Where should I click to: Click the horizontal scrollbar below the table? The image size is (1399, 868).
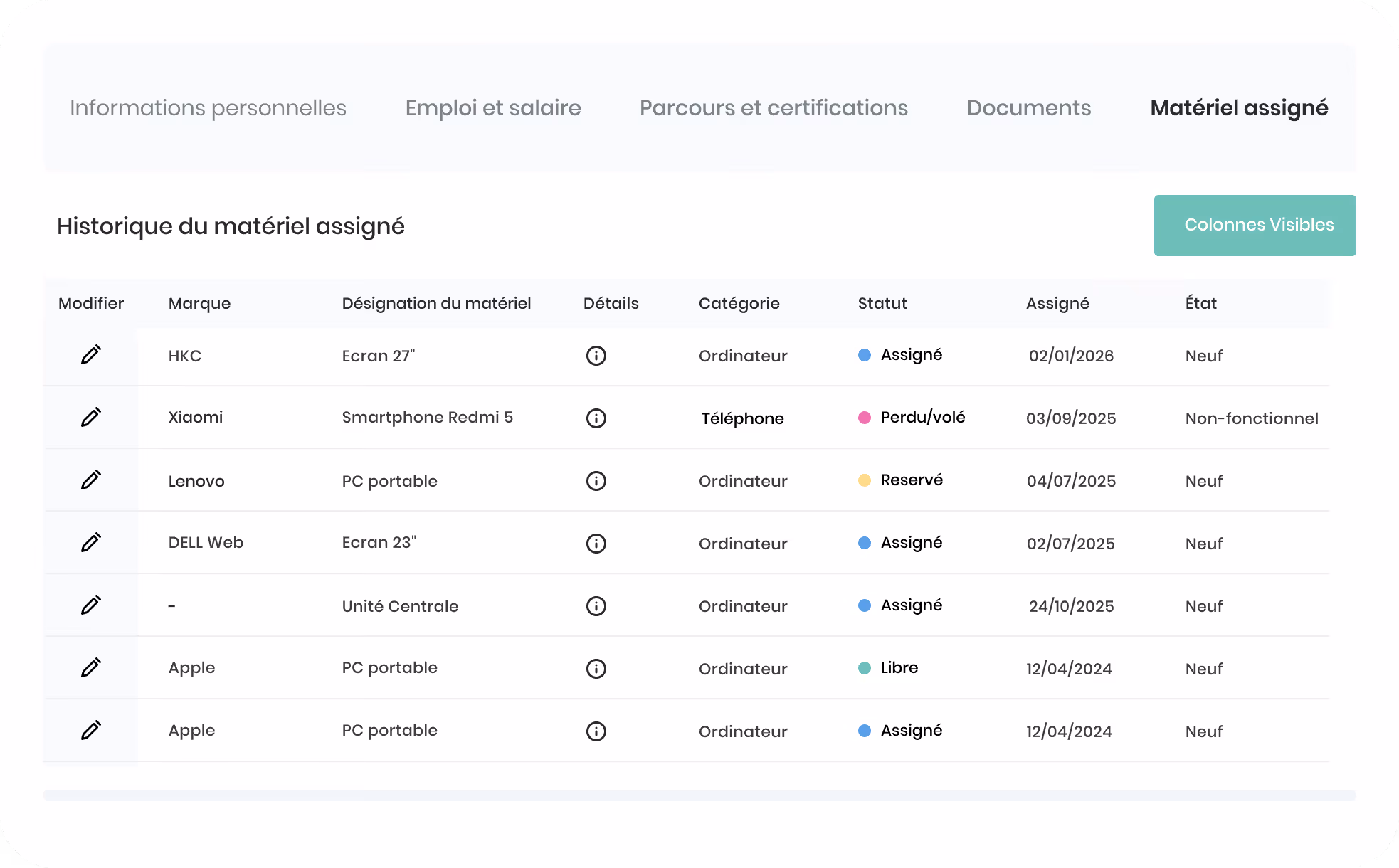tap(699, 795)
